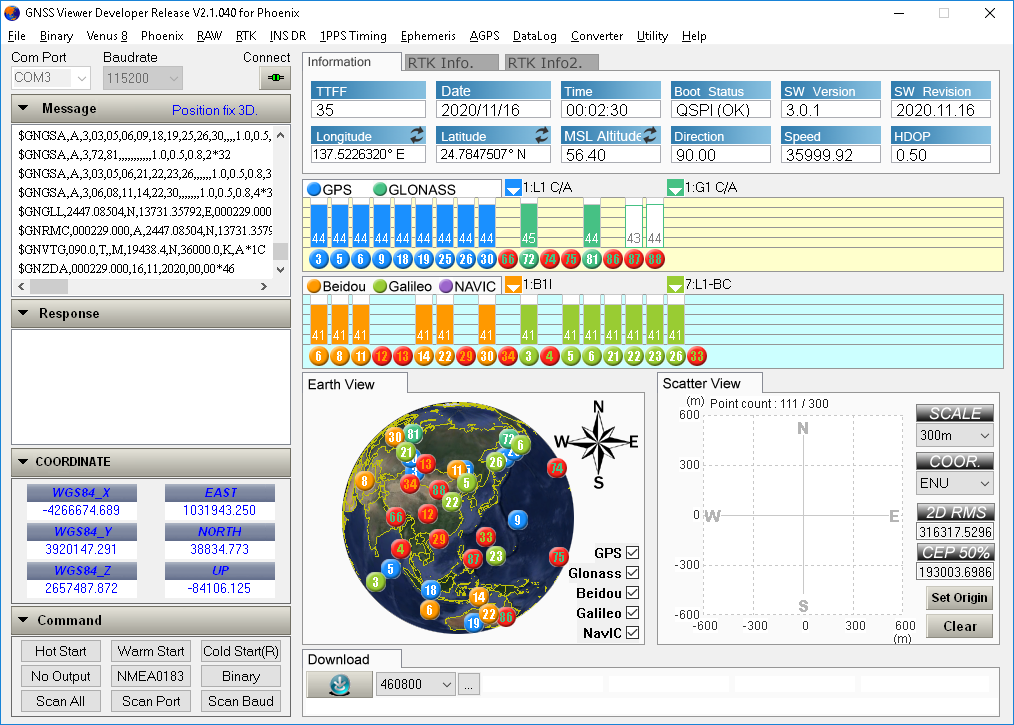Viewport: 1014px width, 725px height.
Task: Collapse the COORDINATE panel
Action: 23,462
